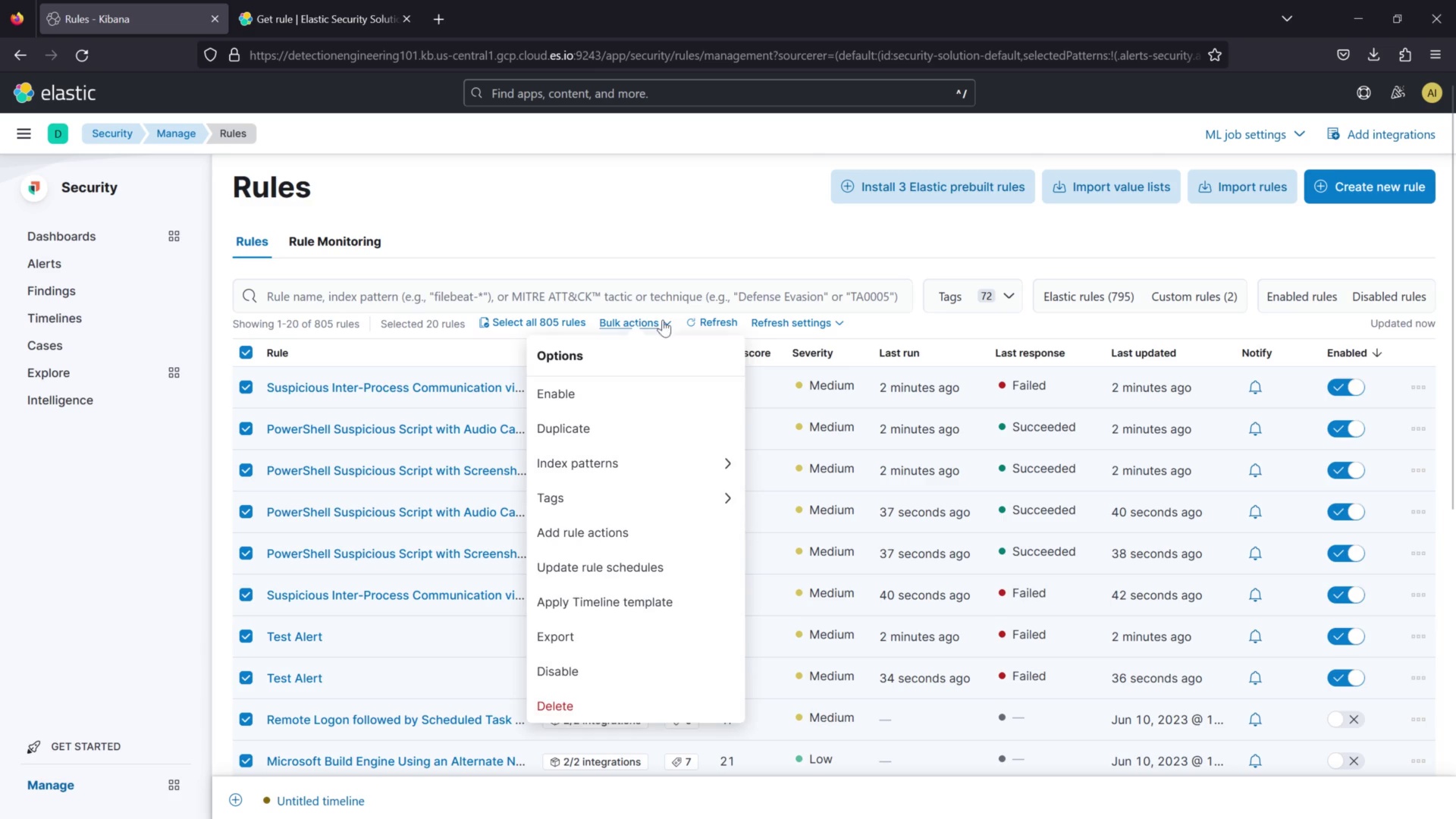Open Refresh settings dropdown
Screen dimensions: 1456x819
797,323
